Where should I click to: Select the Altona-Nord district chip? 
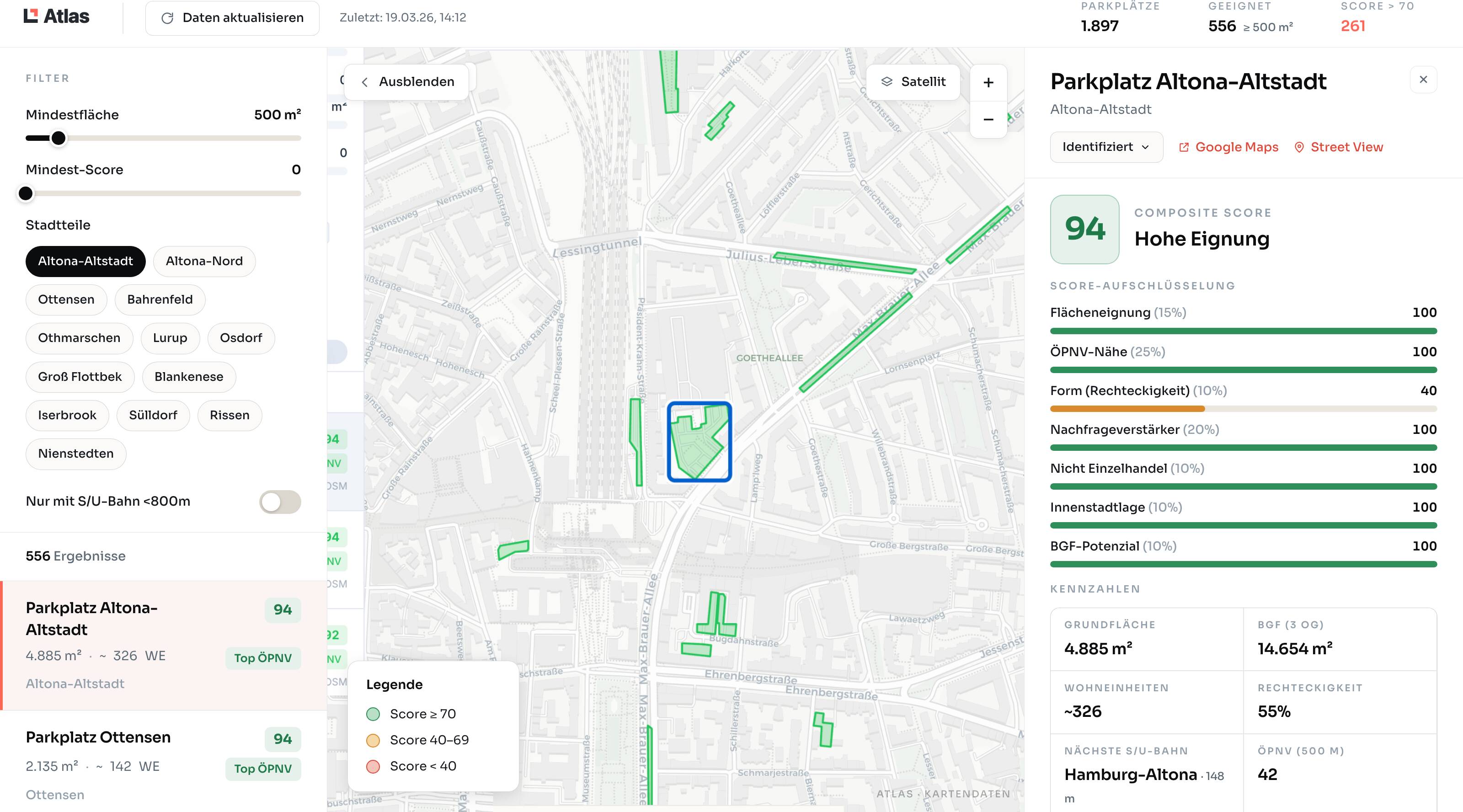[204, 261]
